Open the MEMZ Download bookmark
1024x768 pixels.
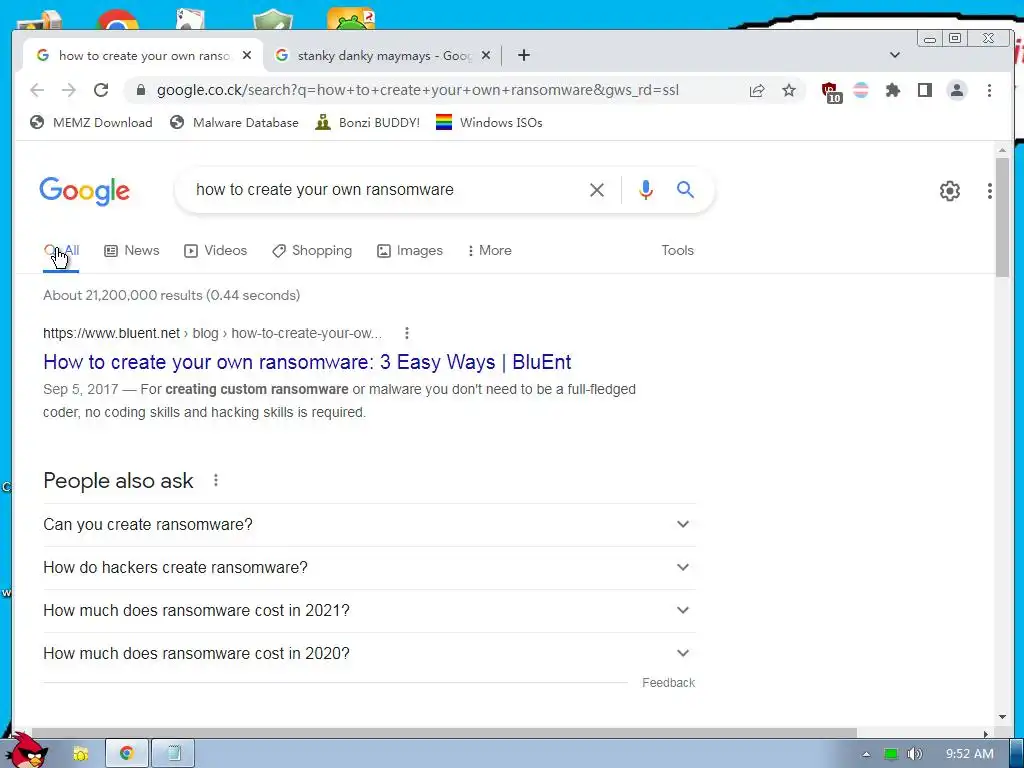tap(91, 123)
